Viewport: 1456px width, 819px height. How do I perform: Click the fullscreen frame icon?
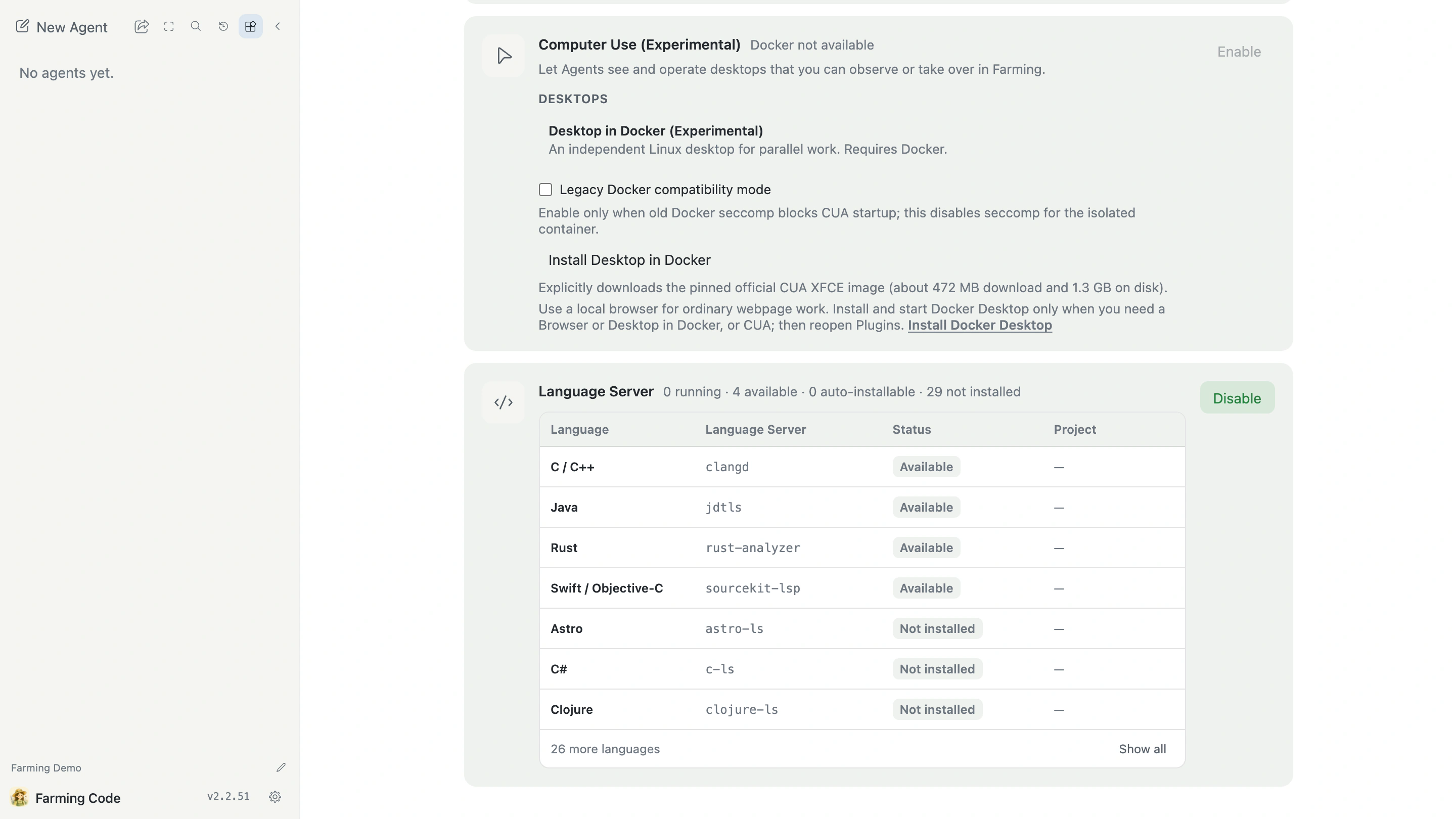click(168, 27)
